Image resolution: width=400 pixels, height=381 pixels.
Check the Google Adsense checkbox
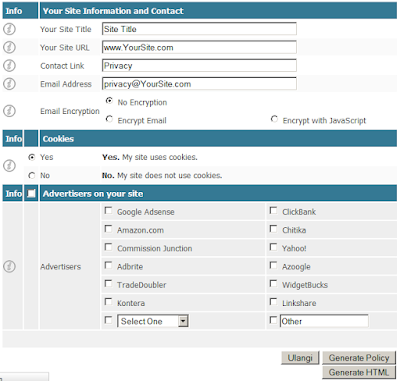108,210
